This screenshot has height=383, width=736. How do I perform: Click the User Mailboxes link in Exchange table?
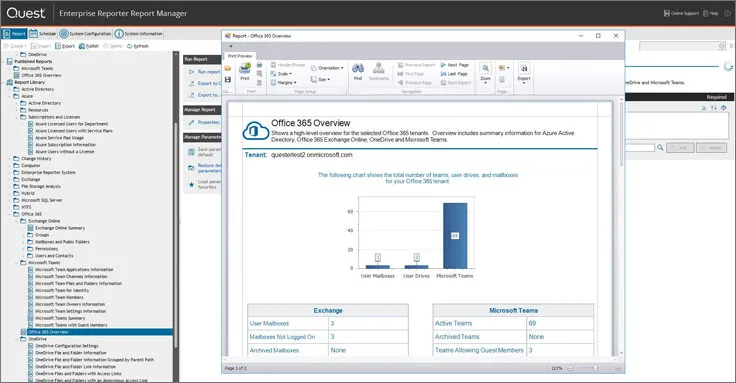[x=269, y=323]
